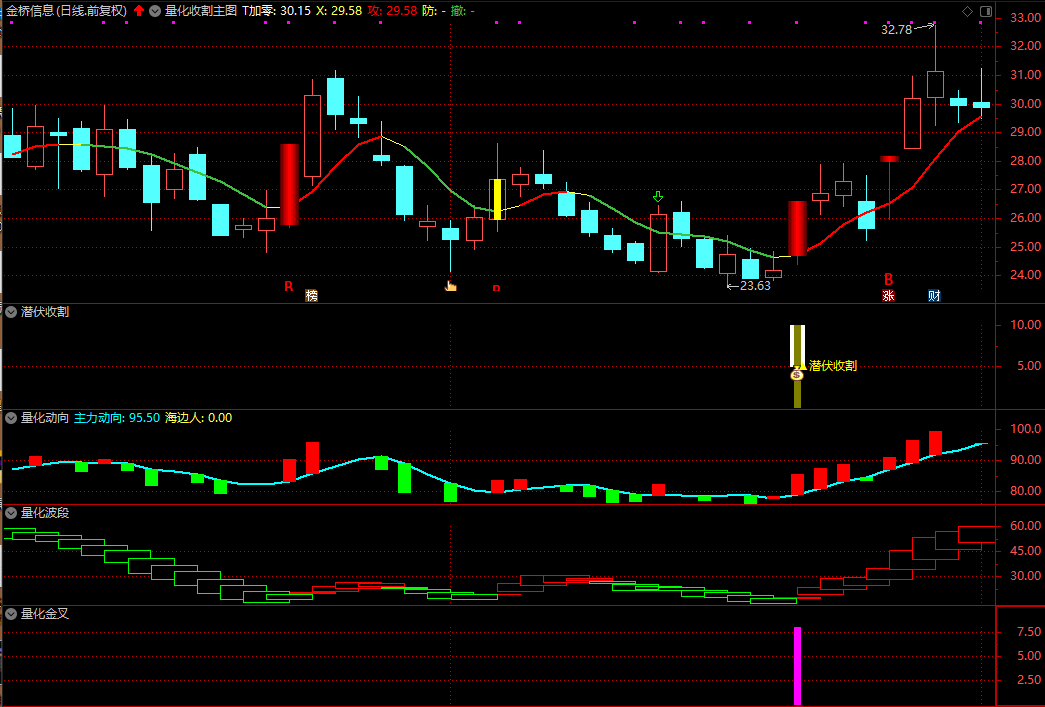Click the money bag icon in 潜伏收割 panel
Screen dimensions: 1045x707
tap(796, 374)
